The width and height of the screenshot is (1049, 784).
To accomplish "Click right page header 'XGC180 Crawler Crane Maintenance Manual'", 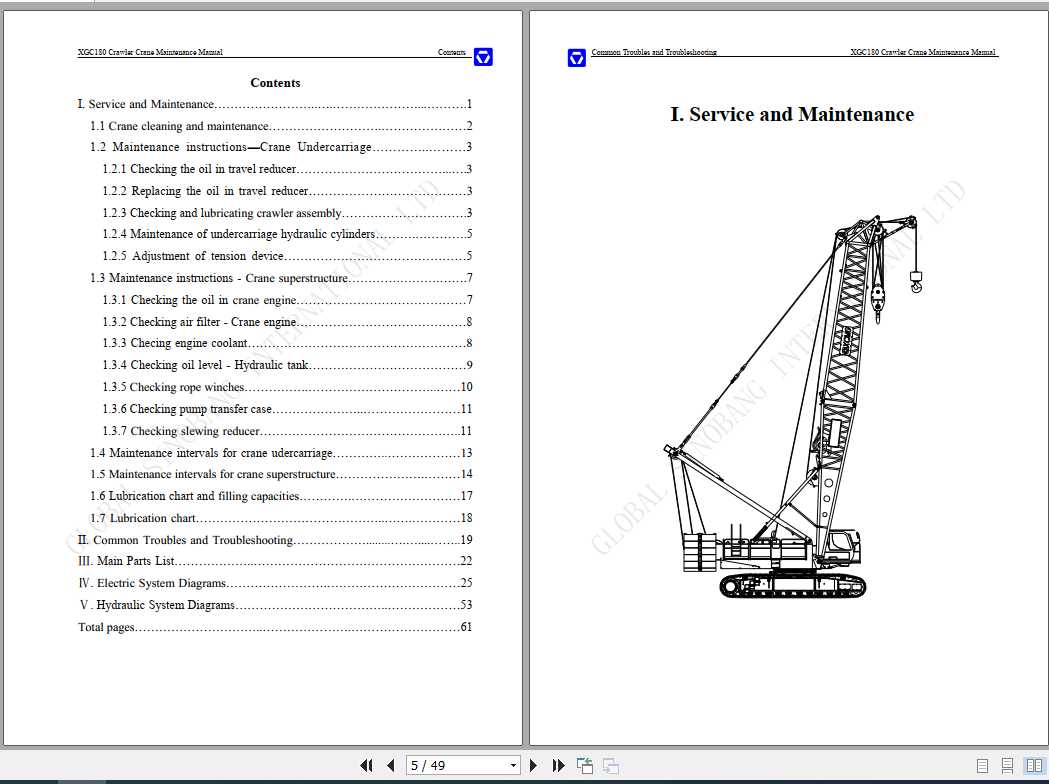I will [923, 52].
